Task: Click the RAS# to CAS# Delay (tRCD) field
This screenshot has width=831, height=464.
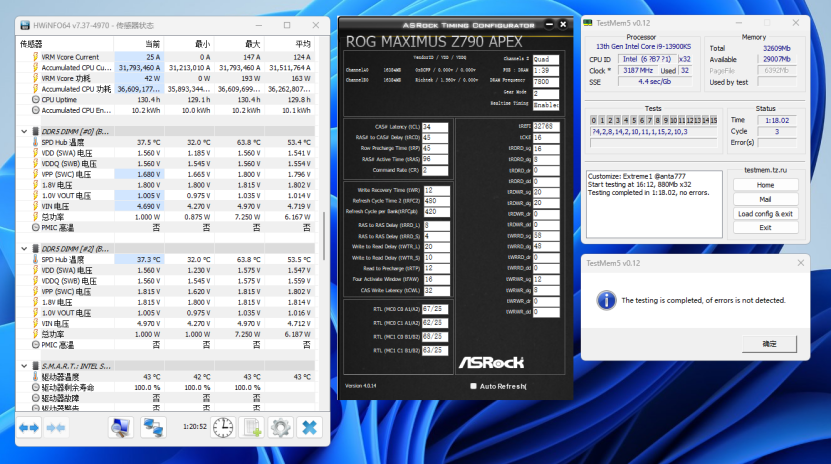Action: (x=435, y=138)
